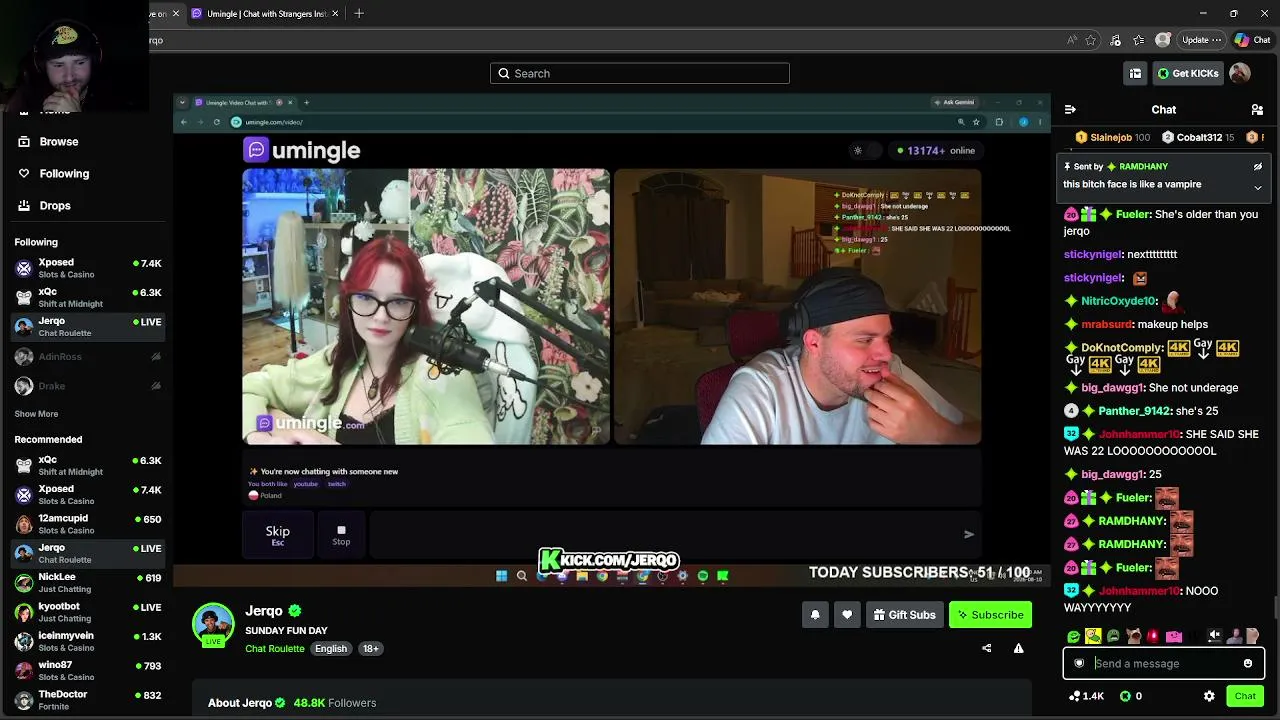
Task: Open Drake in the Following list
Action: coord(88,386)
